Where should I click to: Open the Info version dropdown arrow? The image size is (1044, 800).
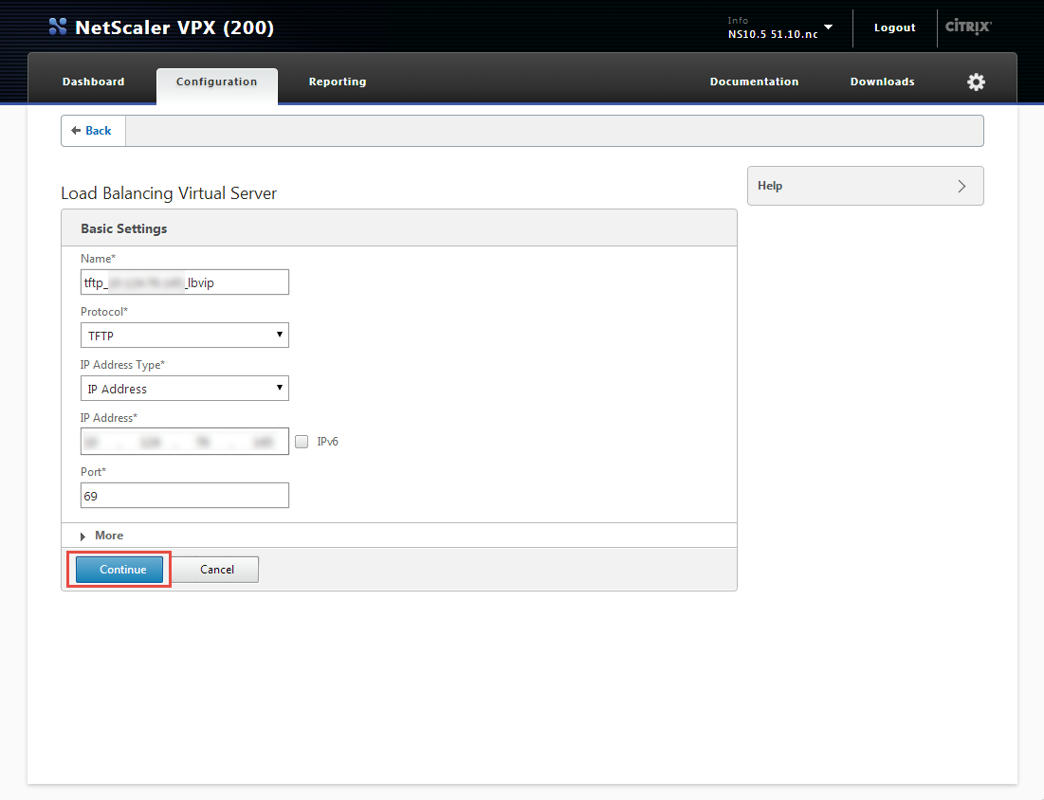tap(828, 27)
